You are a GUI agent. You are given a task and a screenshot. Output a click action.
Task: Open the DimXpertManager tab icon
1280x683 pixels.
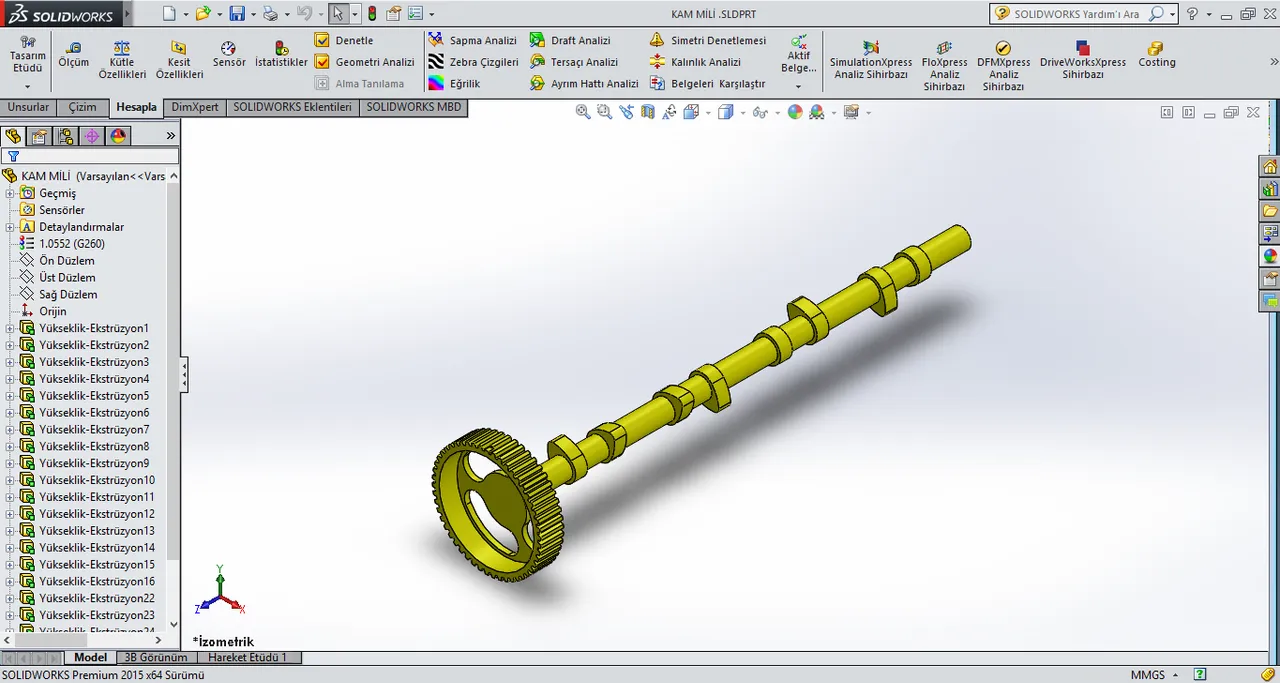91,136
